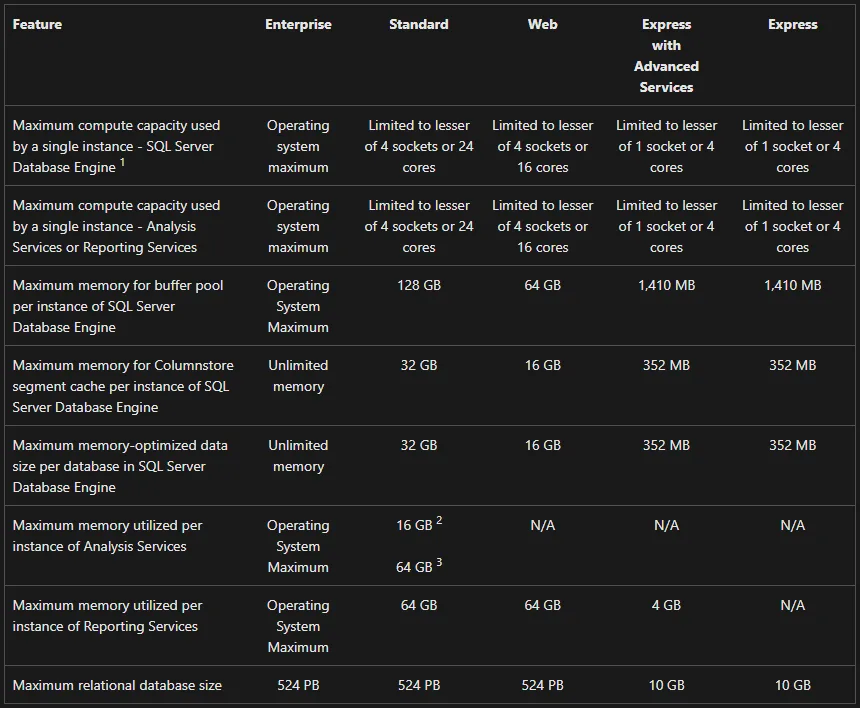The width and height of the screenshot is (860, 708).
Task: Select the 1,410 MB cell in the last Express column
Action: pos(793,286)
